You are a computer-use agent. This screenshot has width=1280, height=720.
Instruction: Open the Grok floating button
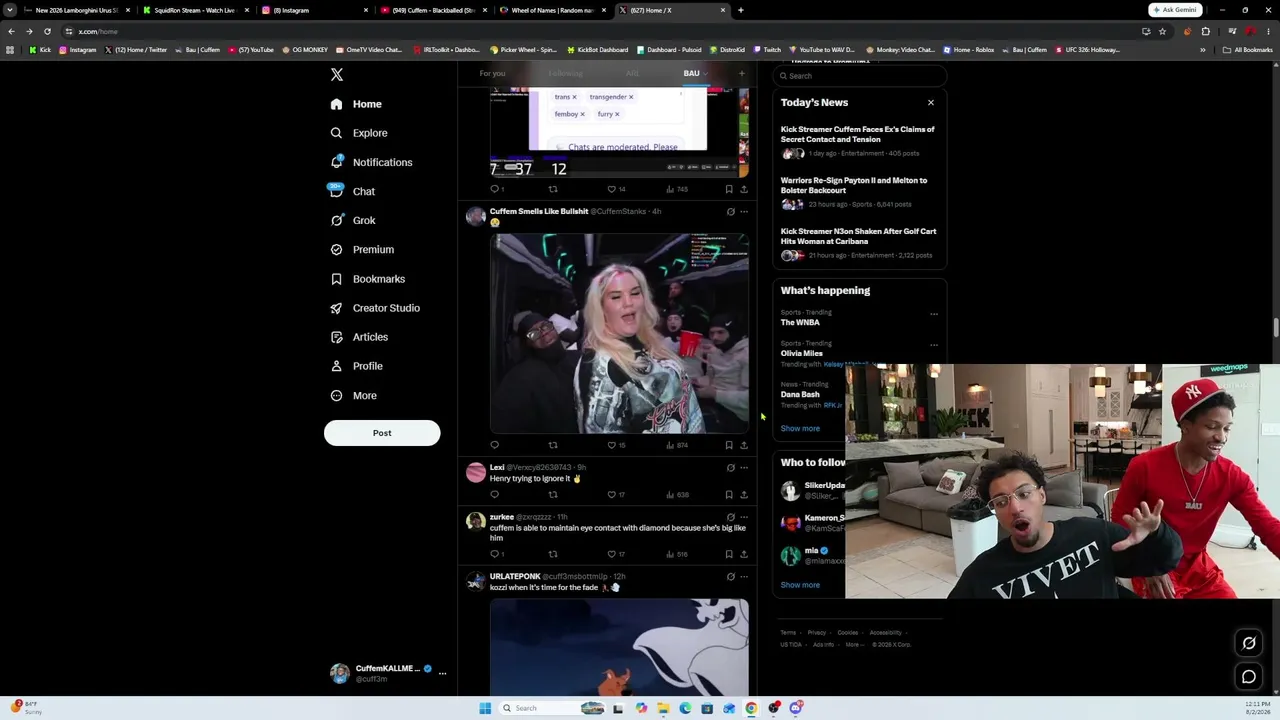click(1249, 643)
